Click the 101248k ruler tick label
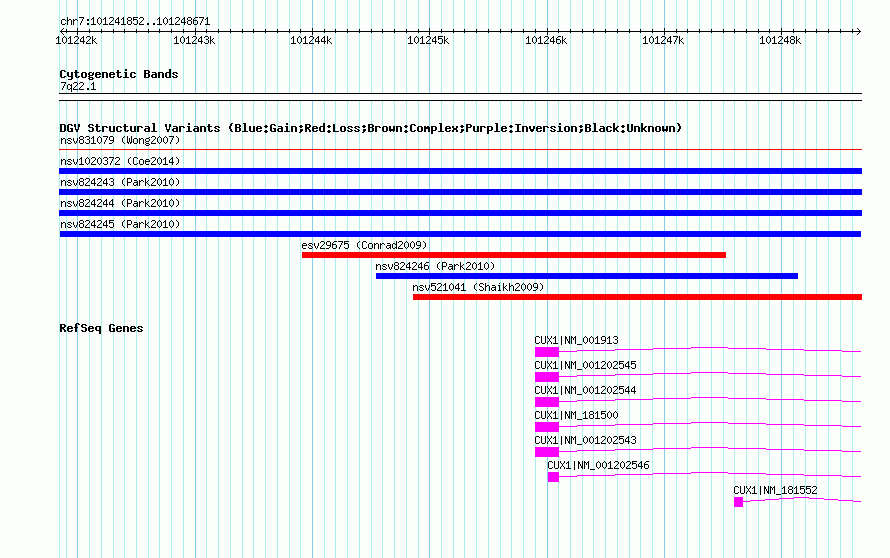The image size is (890, 558). pos(780,40)
